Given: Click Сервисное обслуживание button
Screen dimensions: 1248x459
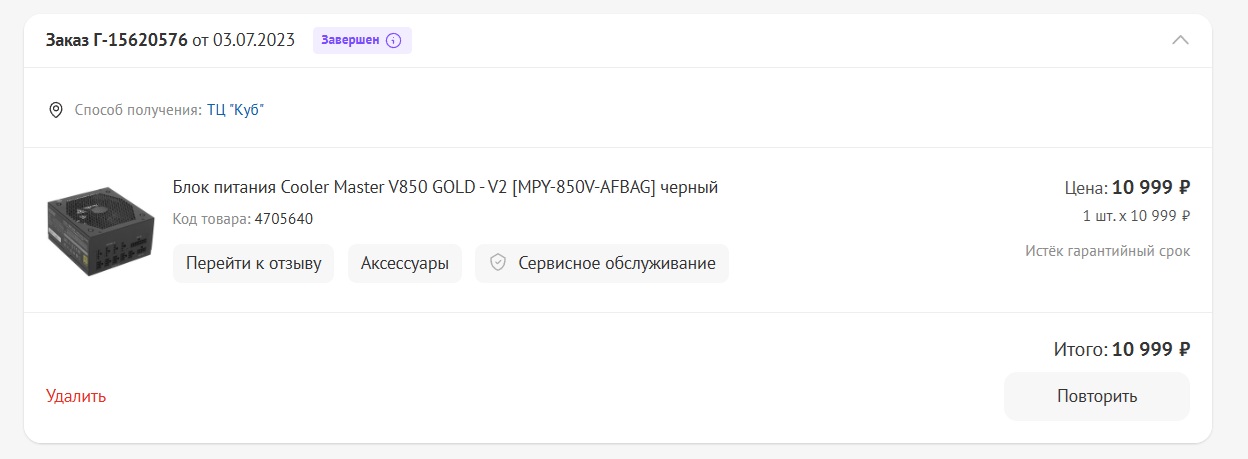Looking at the screenshot, I should point(602,264).
